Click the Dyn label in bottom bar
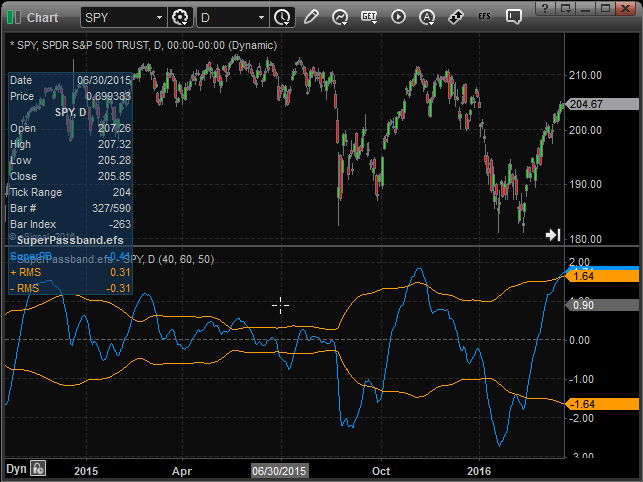 [16, 468]
